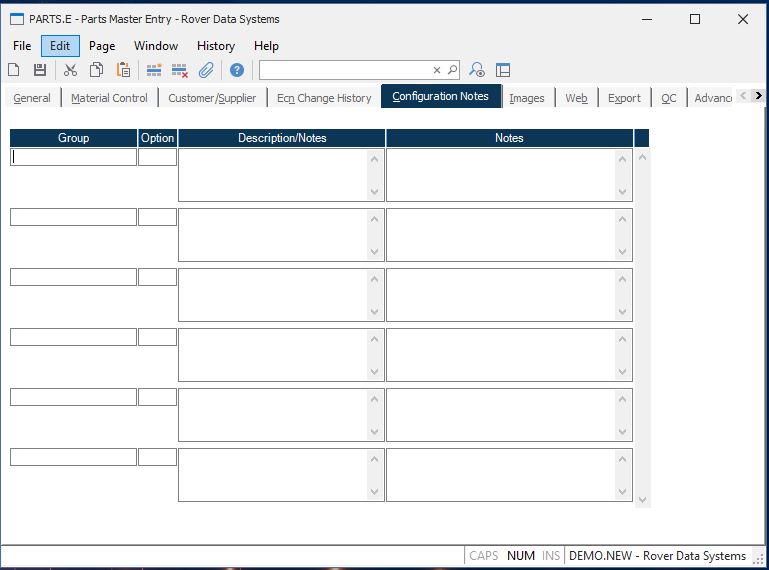Open the Ecn Change History tab
The height and width of the screenshot is (570, 769).
click(324, 98)
